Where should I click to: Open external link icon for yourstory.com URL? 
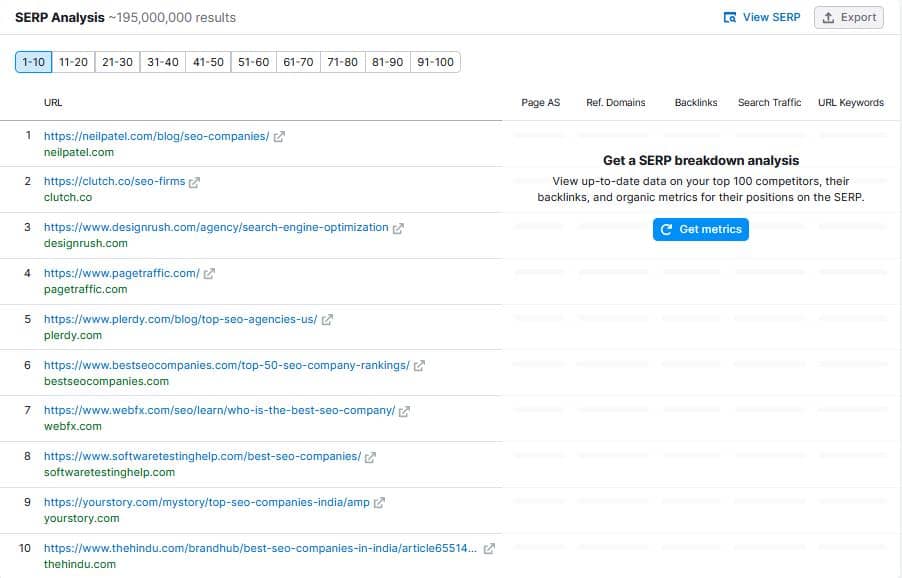[x=379, y=503]
